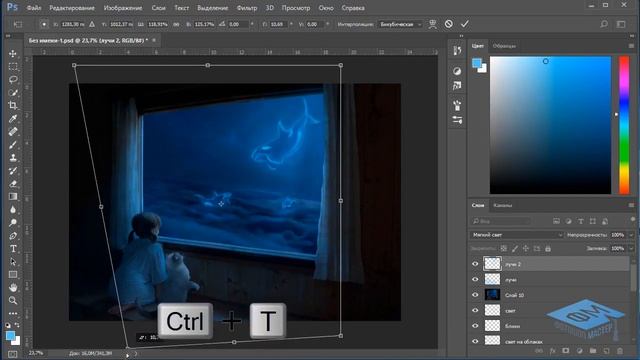Image resolution: width=640 pixels, height=360 pixels.
Task: Select the Healing Brush tool
Action: tap(13, 131)
